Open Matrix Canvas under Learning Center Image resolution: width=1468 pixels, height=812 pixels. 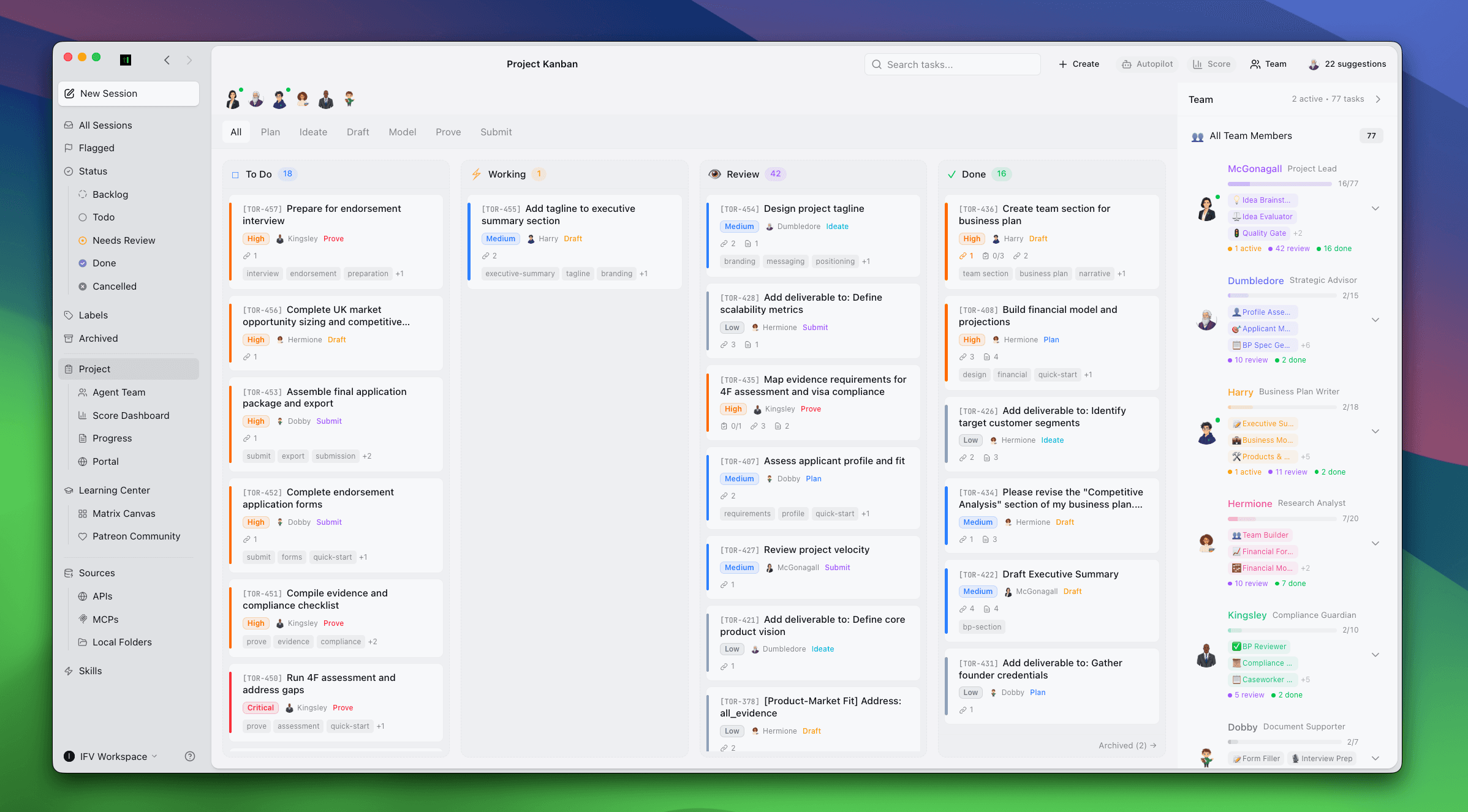coord(124,513)
